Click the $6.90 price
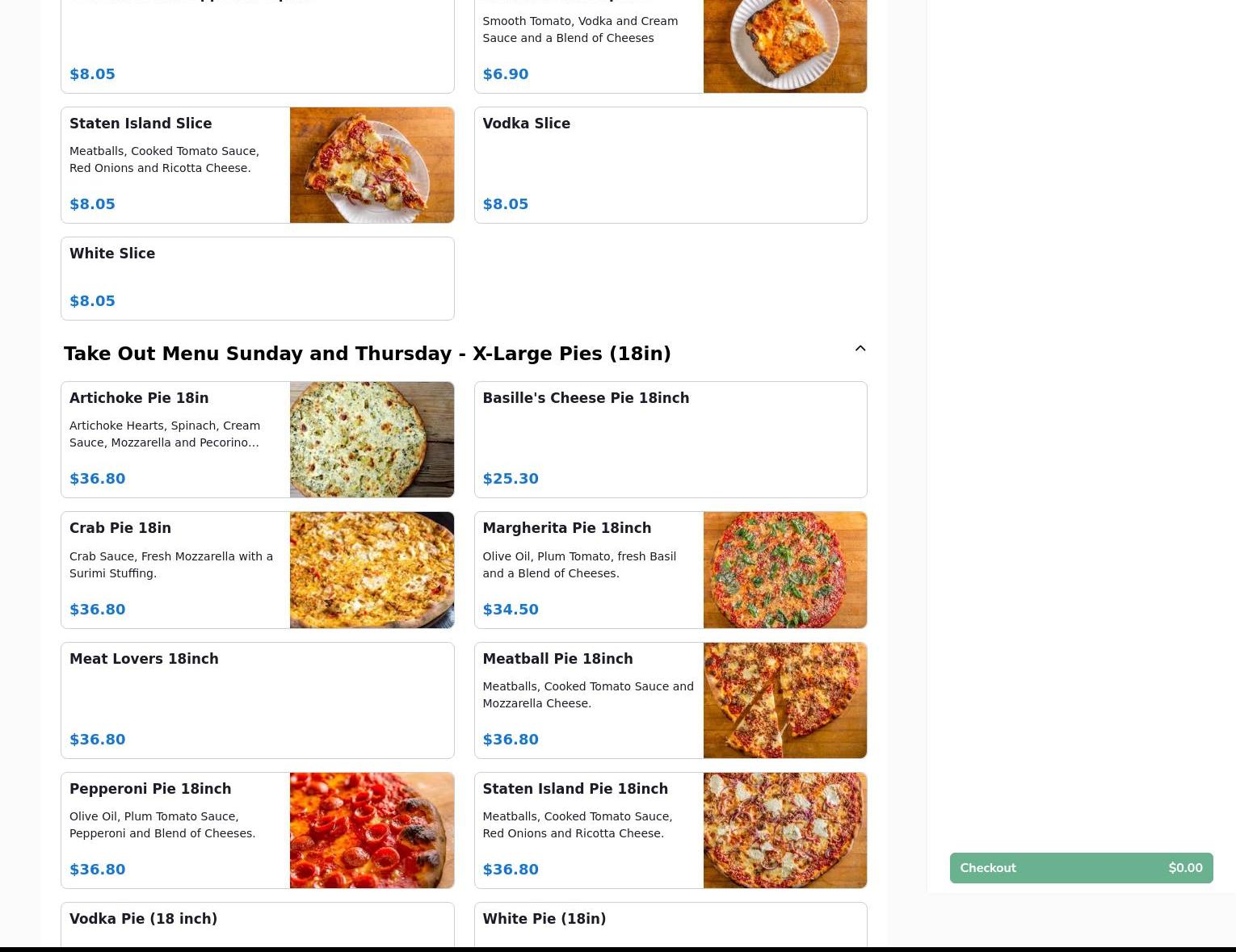This screenshot has height=952, width=1236. pos(505,74)
